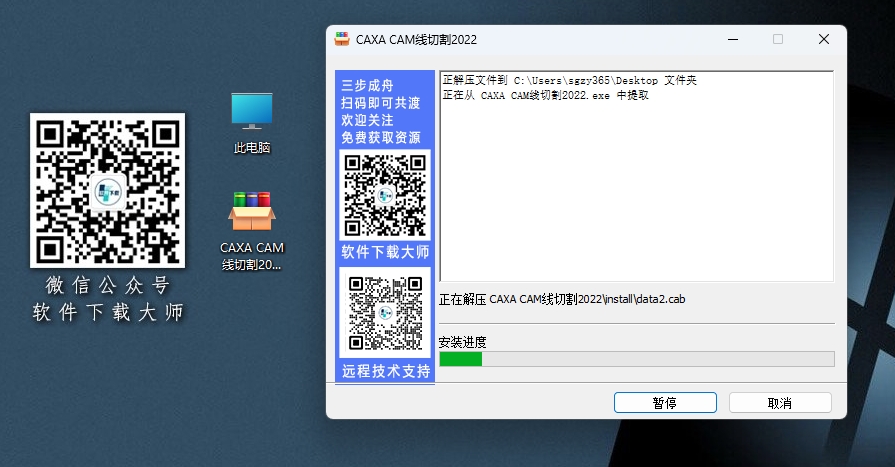Click the 三步成舟 banner text
This screenshot has height=467, width=895.
point(368,86)
